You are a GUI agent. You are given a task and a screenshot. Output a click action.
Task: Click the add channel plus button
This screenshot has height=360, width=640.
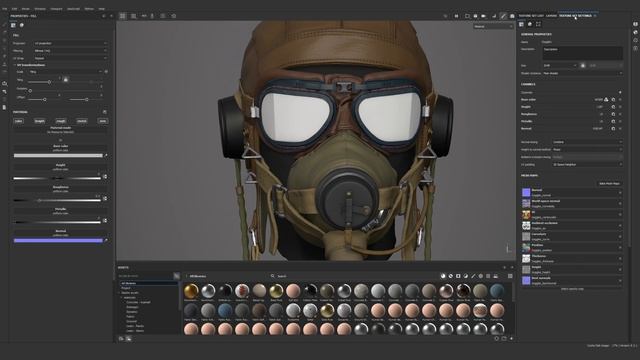pyautogui.click(x=620, y=92)
